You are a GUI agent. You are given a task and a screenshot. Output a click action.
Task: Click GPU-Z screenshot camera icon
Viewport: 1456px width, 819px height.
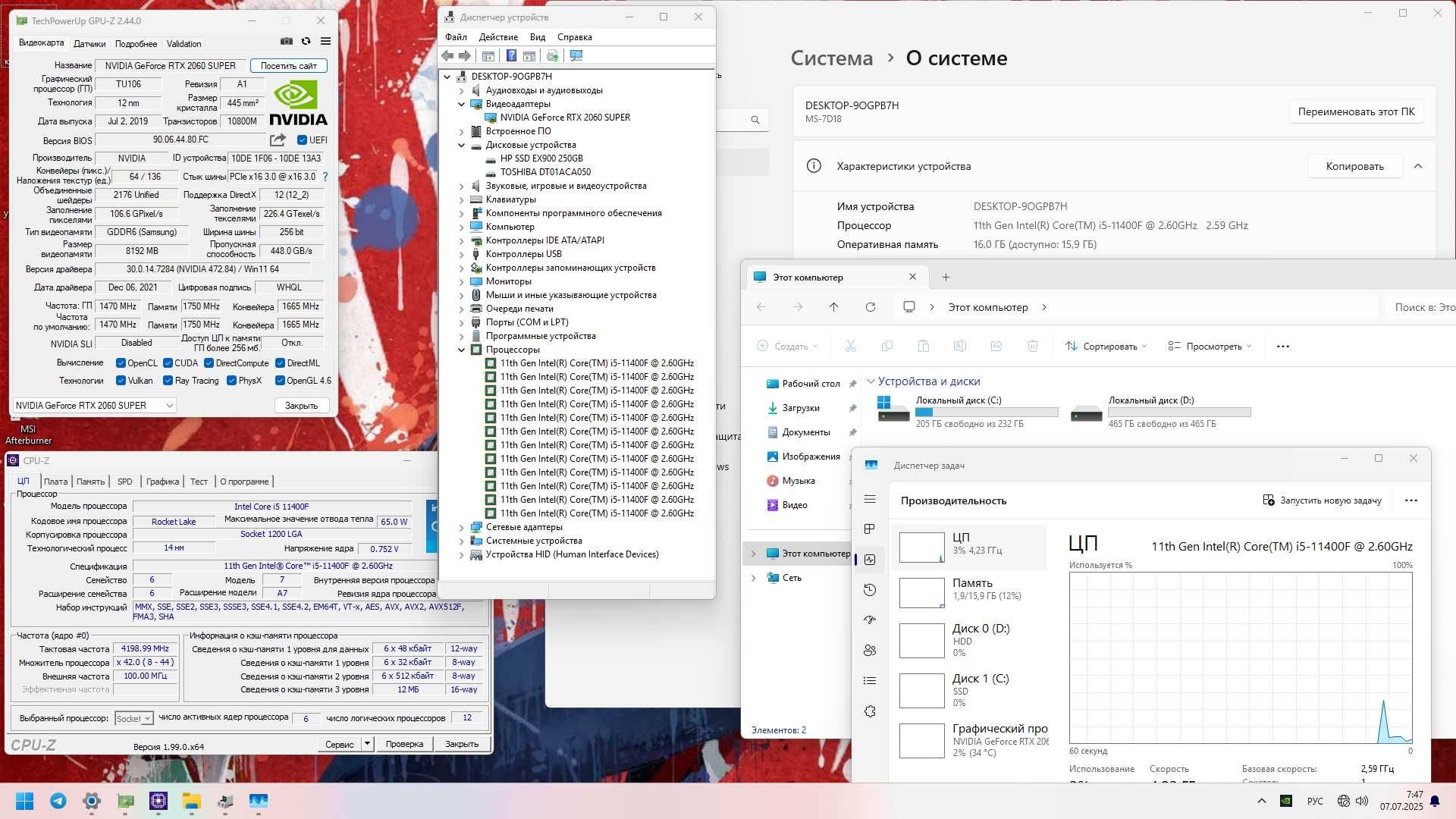pyautogui.click(x=287, y=42)
